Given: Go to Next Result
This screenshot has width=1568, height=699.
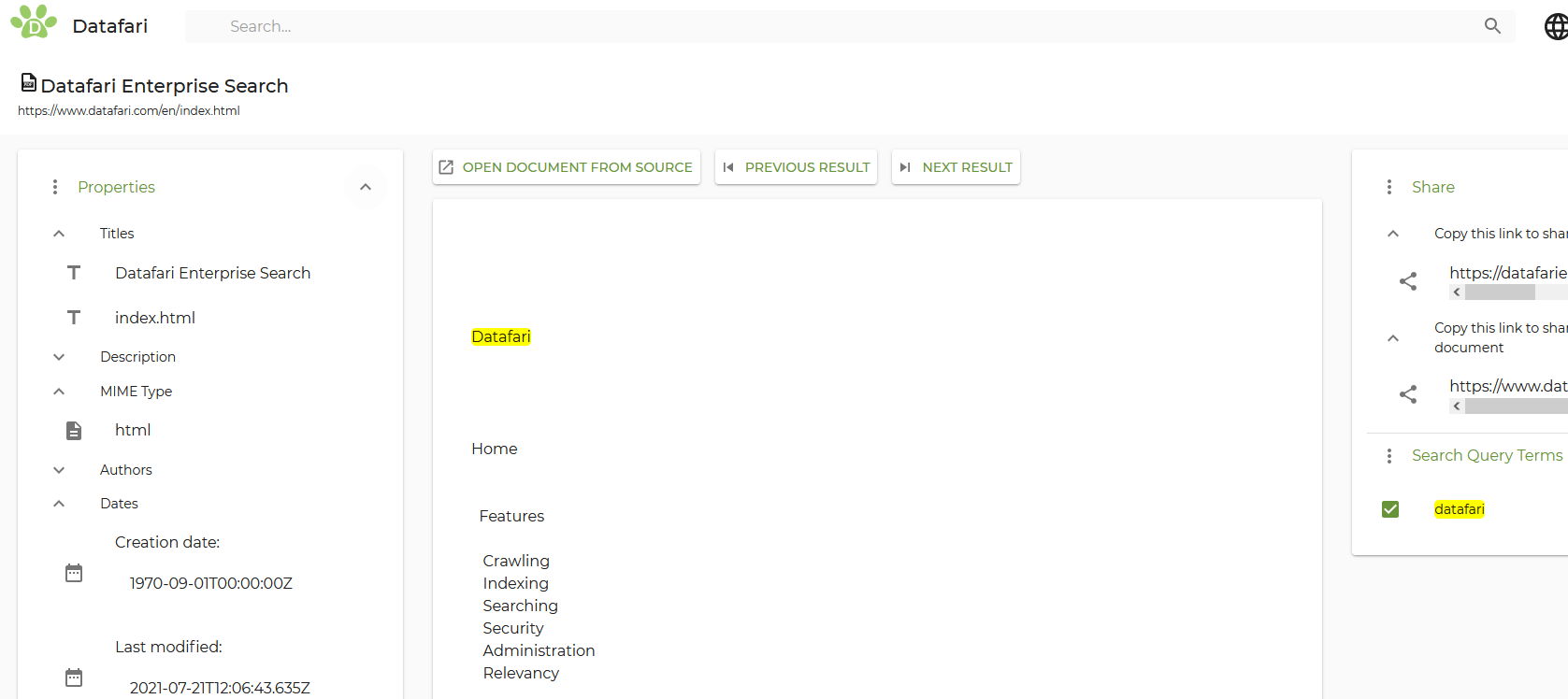Looking at the screenshot, I should point(956,167).
